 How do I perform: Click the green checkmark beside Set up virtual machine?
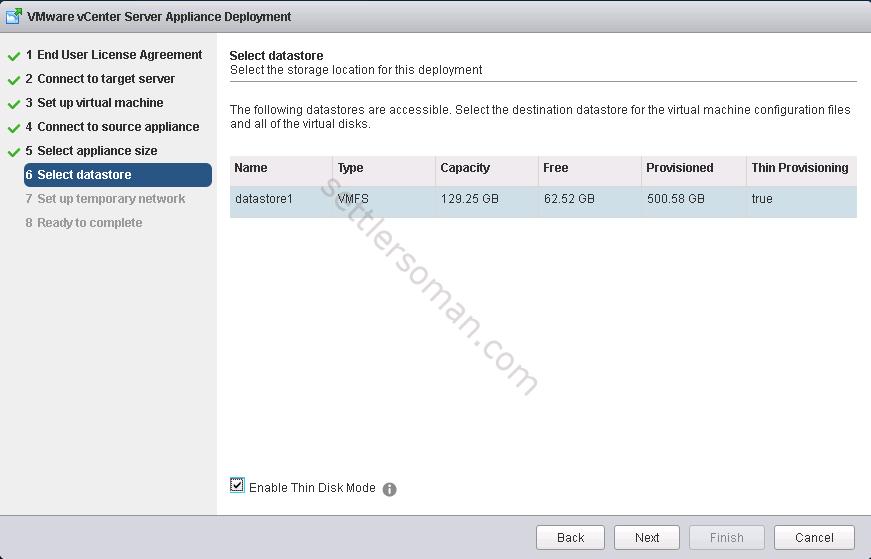(14, 104)
